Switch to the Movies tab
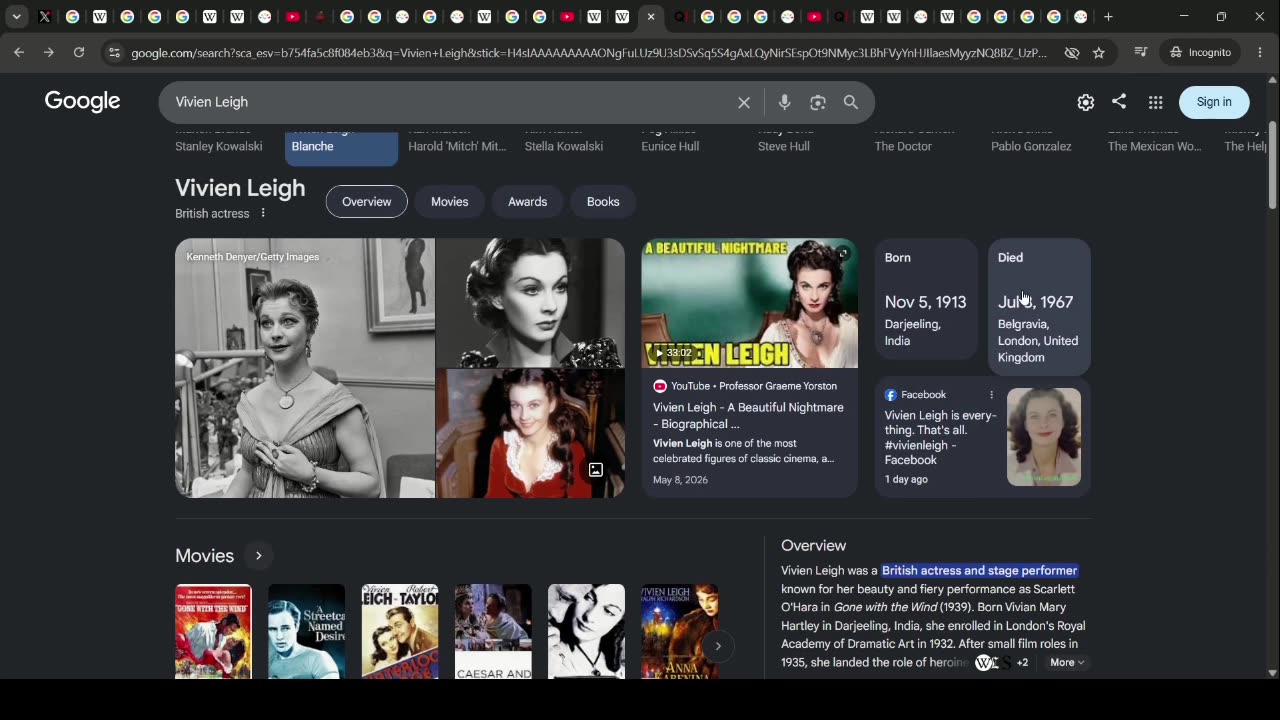The image size is (1280, 720). click(x=450, y=202)
